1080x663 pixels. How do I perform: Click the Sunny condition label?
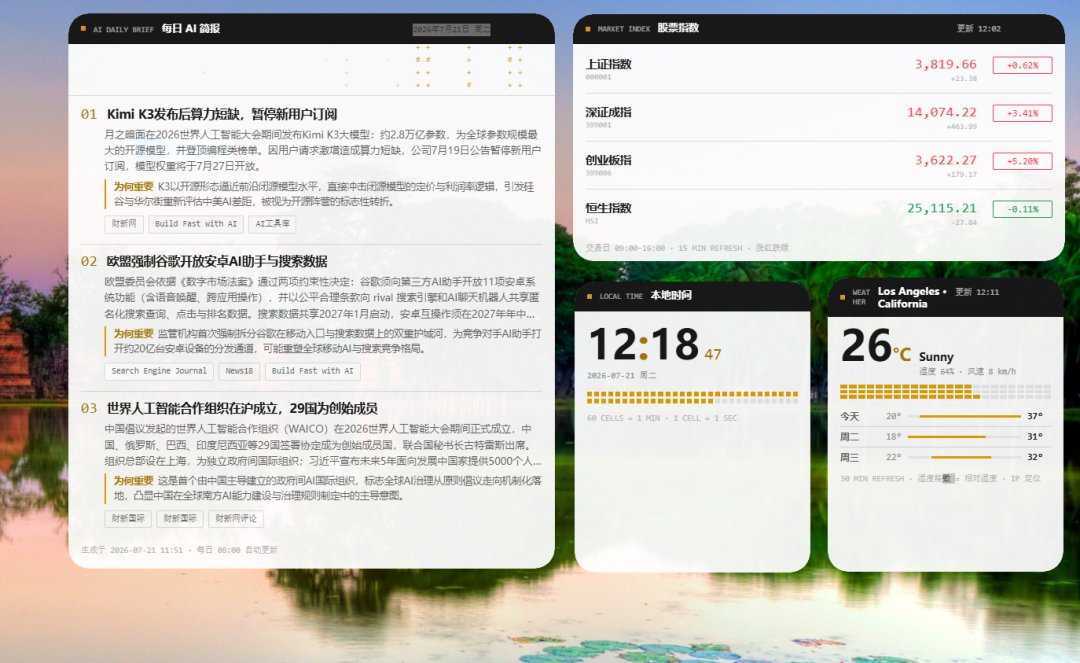(x=936, y=357)
